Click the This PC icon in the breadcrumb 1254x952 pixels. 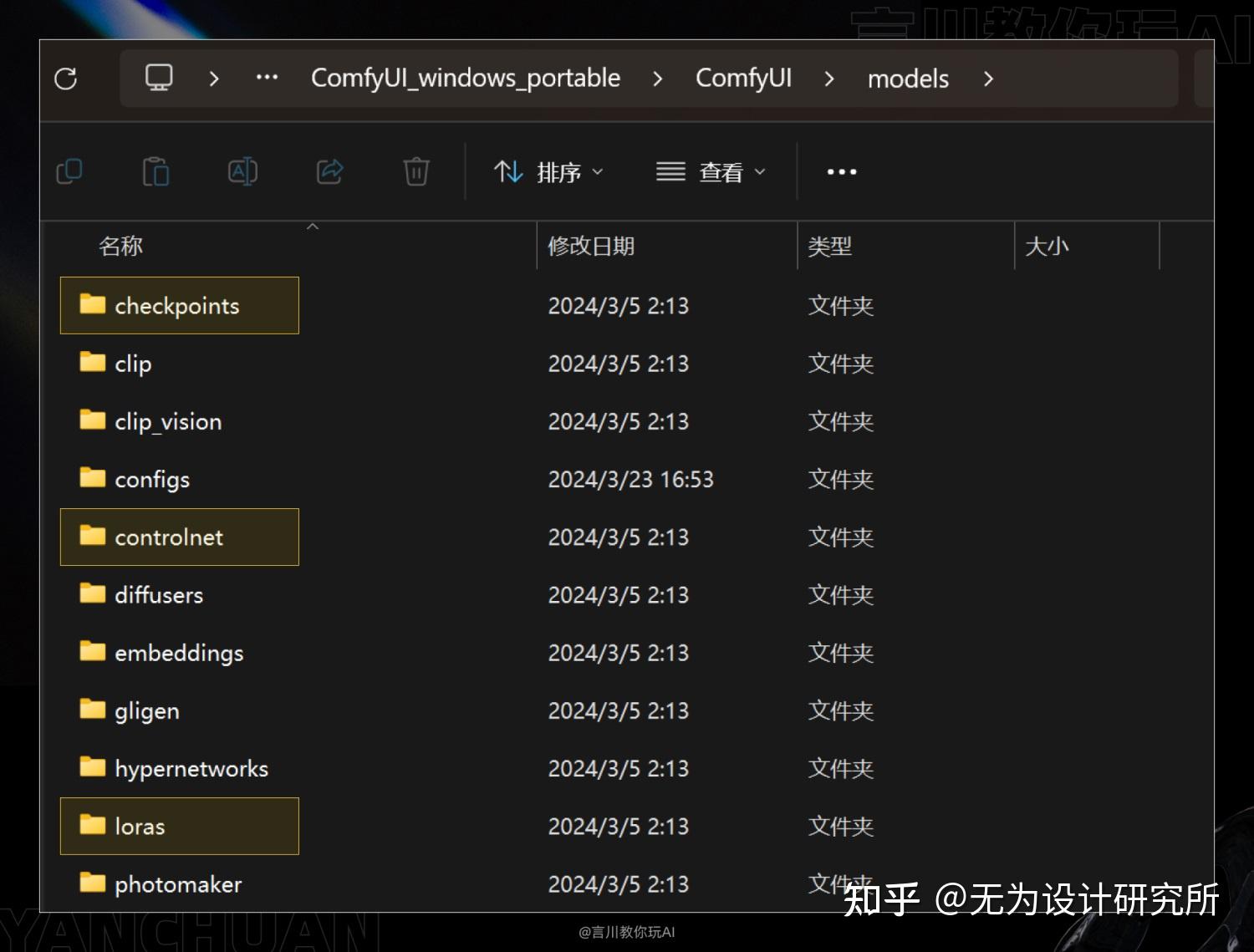(x=159, y=78)
